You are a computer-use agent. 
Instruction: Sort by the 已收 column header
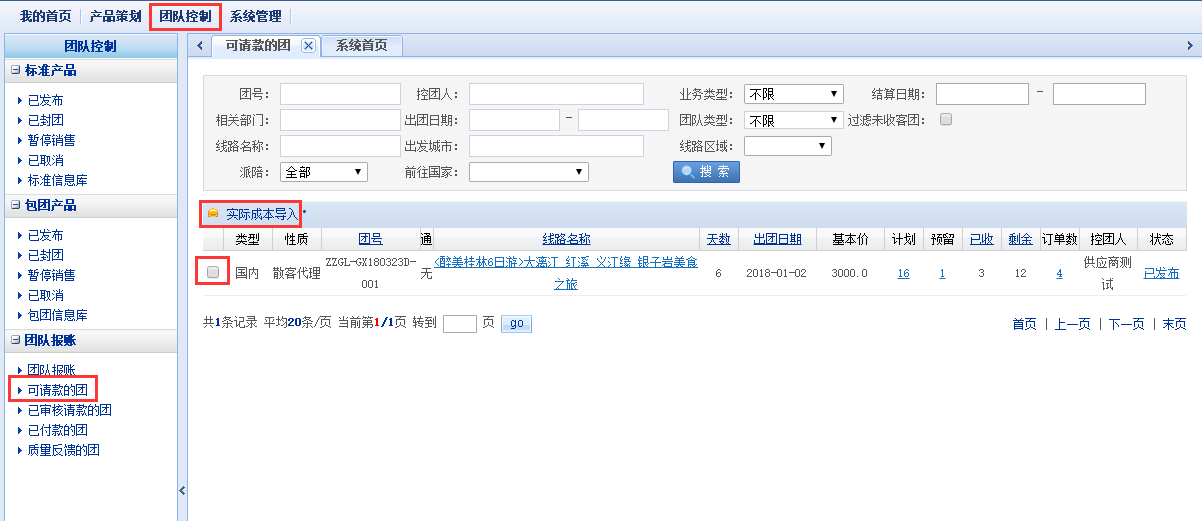point(981,239)
